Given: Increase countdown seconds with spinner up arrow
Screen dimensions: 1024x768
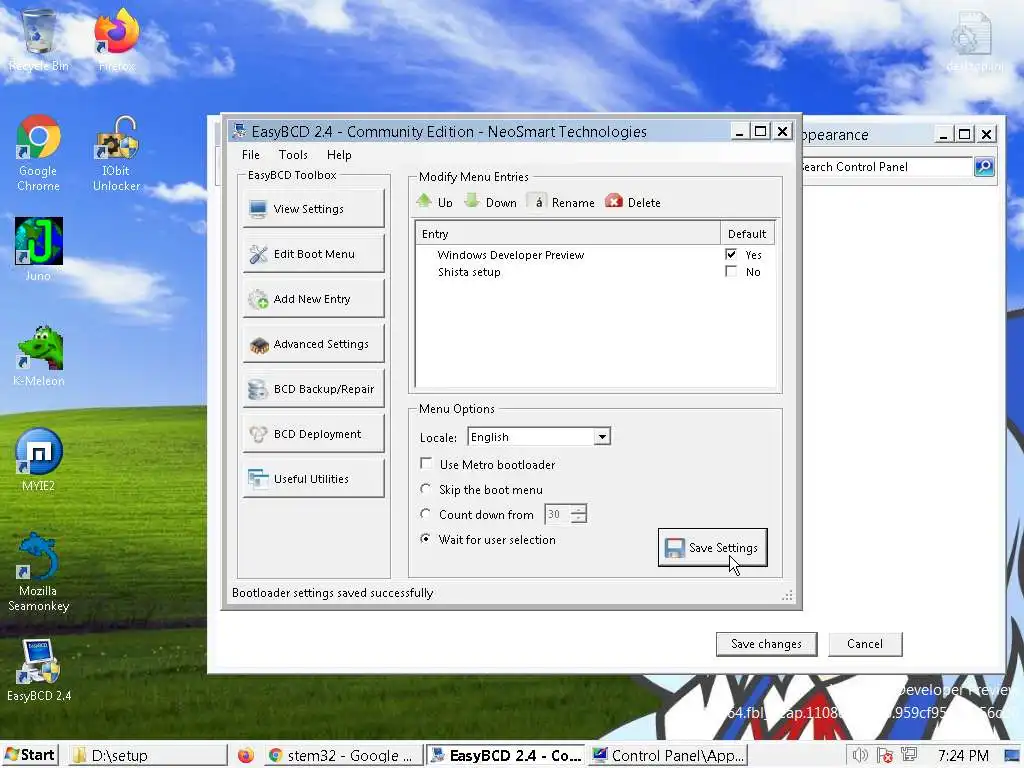Looking at the screenshot, I should click(579, 509).
